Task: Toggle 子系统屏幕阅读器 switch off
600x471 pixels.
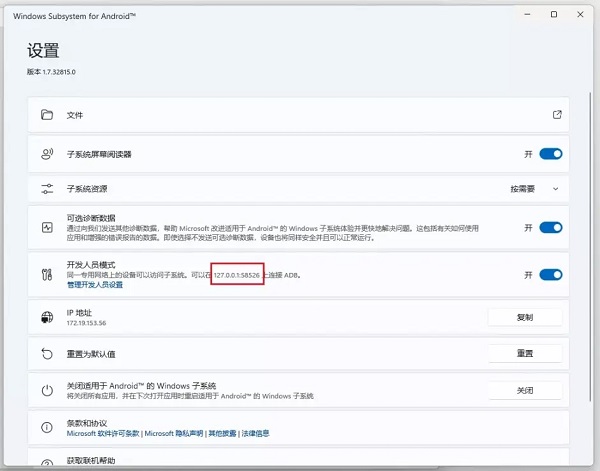Action: (551, 154)
